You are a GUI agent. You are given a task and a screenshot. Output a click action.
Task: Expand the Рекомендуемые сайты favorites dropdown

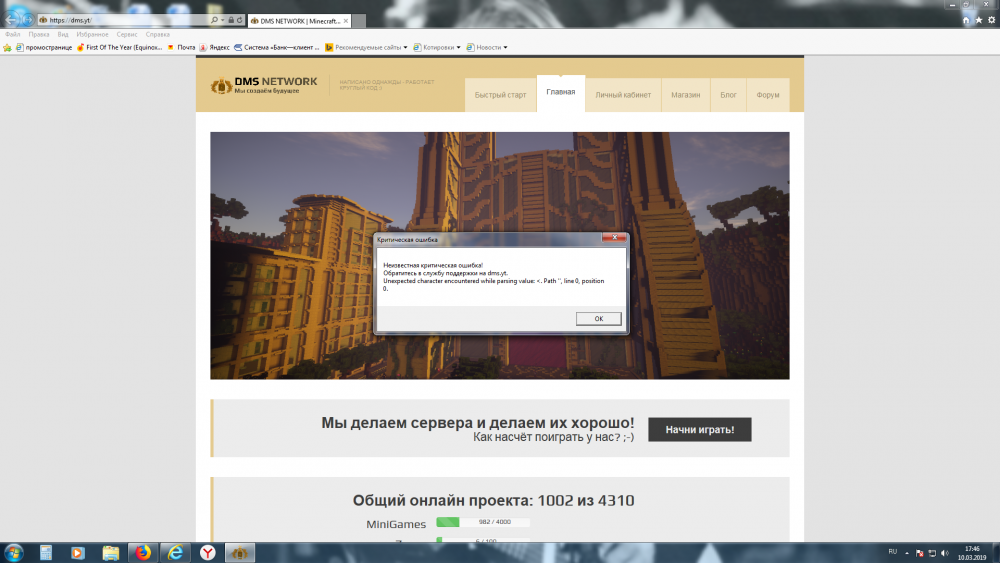tap(406, 47)
